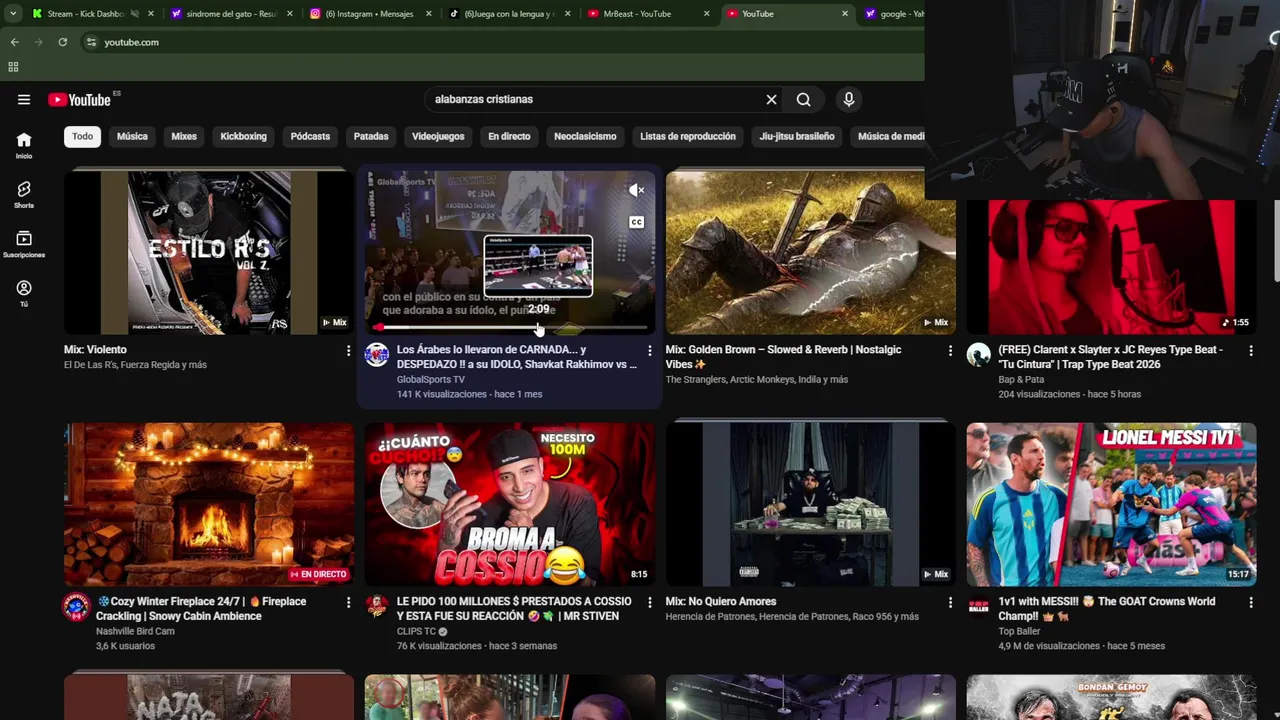The image size is (1280, 720).
Task: Open options menu for Clarent type beat video
Action: pyautogui.click(x=1250, y=351)
